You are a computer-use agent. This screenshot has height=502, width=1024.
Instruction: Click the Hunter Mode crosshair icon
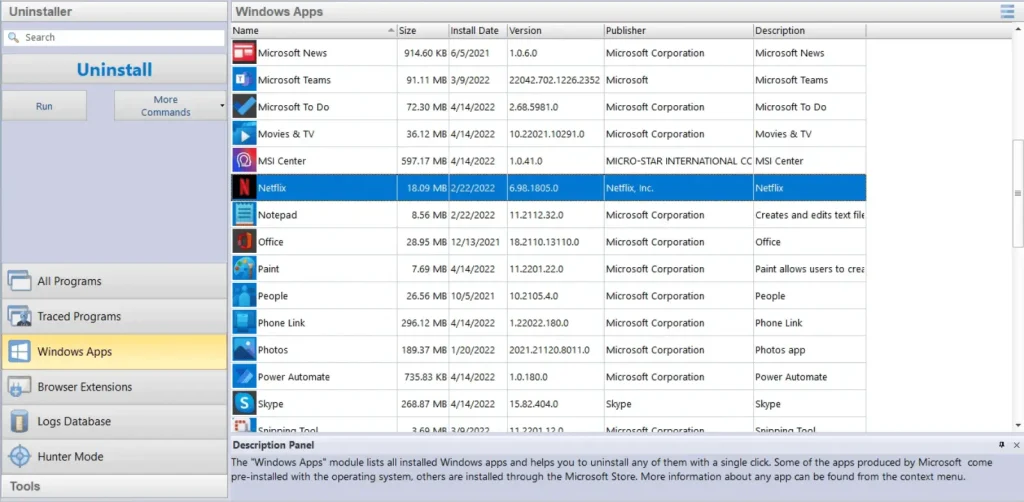coord(20,456)
